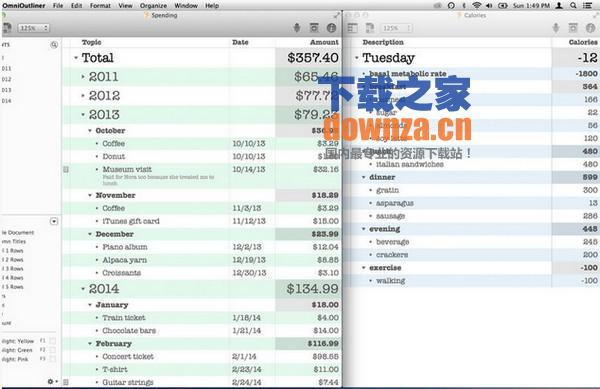Collapse the October group
Image resolution: width=600 pixels, height=389 pixels.
pyautogui.click(x=90, y=131)
